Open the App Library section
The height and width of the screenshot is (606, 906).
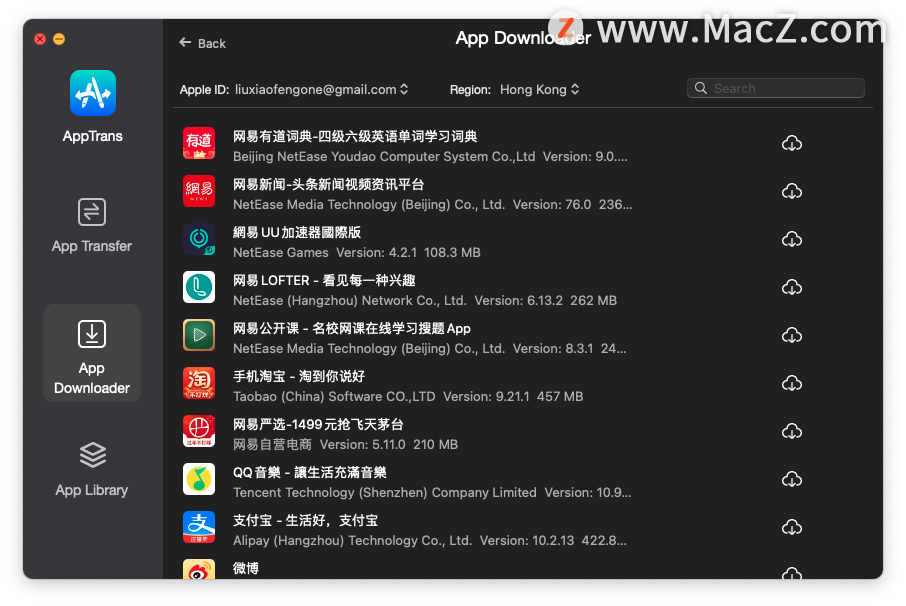point(92,470)
